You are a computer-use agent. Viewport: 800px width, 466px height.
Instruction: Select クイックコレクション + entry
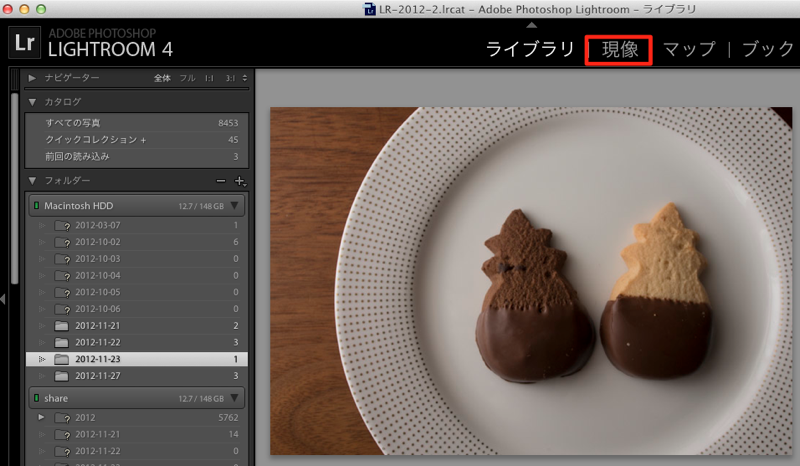tap(137, 140)
